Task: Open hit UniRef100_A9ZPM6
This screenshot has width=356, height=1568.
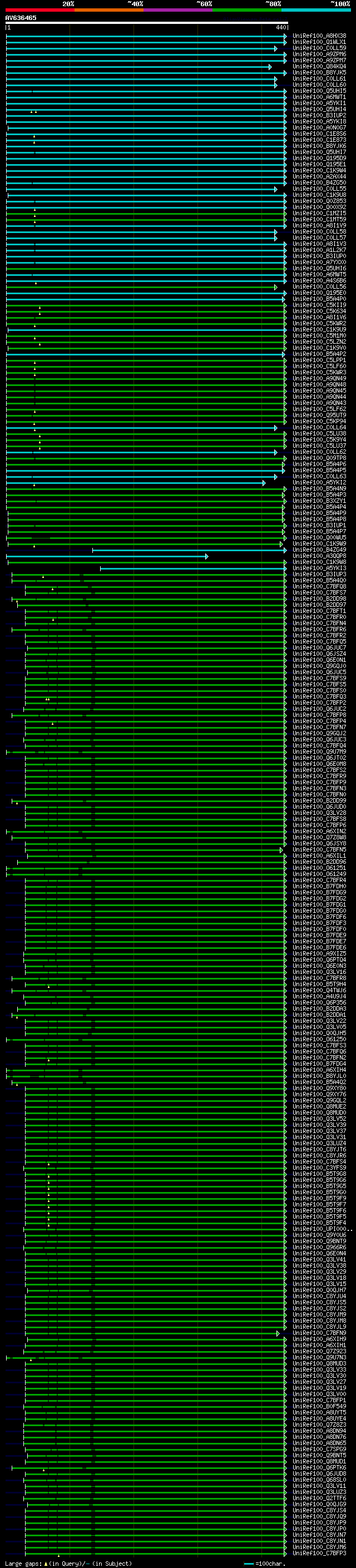Action: [x=319, y=54]
